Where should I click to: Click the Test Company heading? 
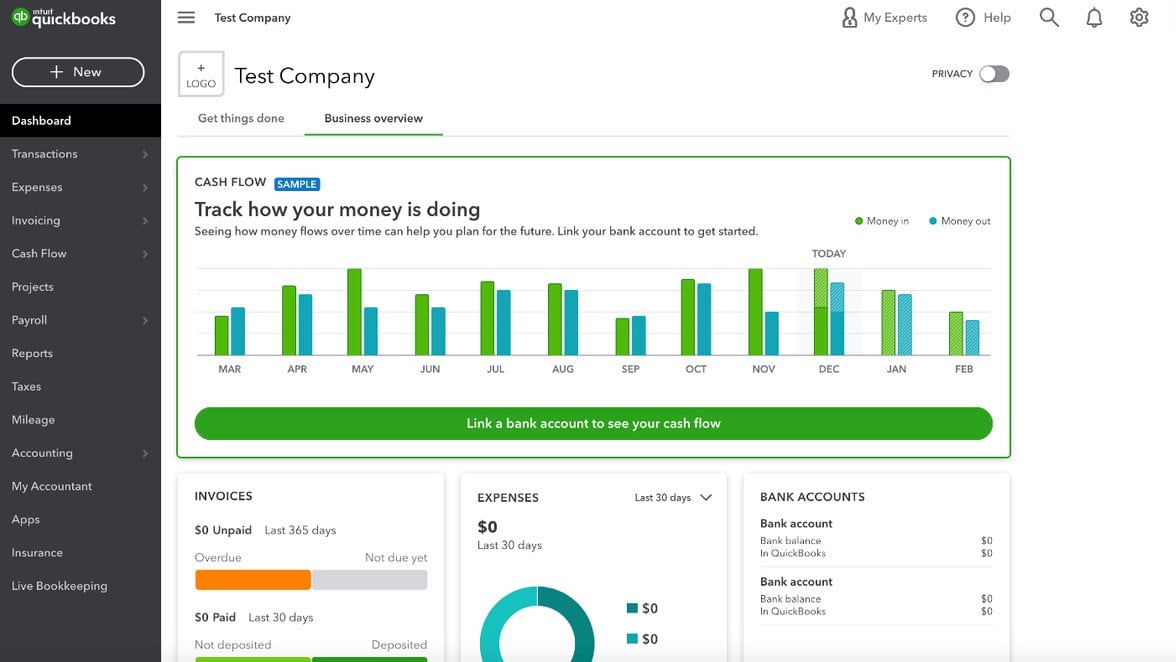pos(304,76)
